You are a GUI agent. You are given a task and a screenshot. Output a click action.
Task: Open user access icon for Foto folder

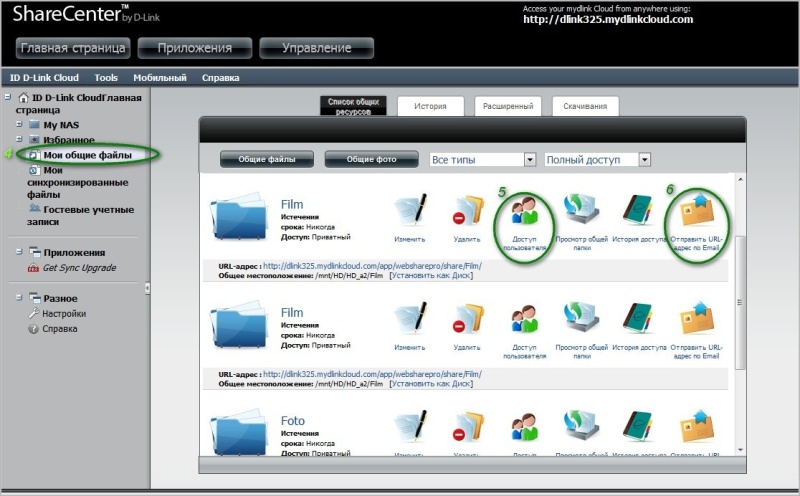[x=524, y=427]
